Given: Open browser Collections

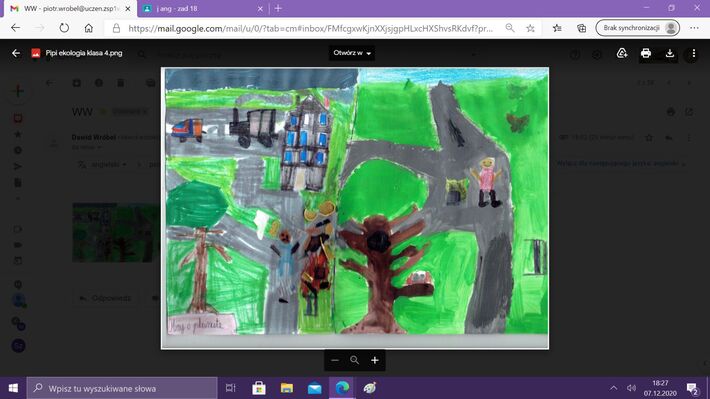Looking at the screenshot, I should point(581,28).
